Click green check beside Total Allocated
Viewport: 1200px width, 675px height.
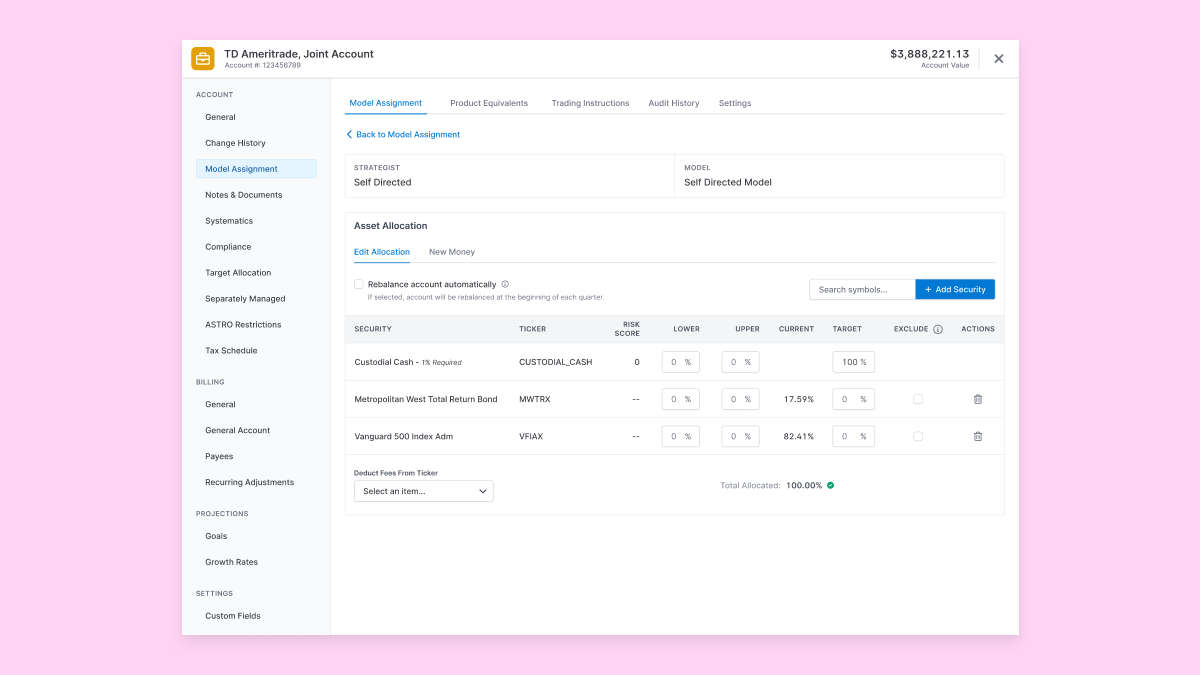830,485
